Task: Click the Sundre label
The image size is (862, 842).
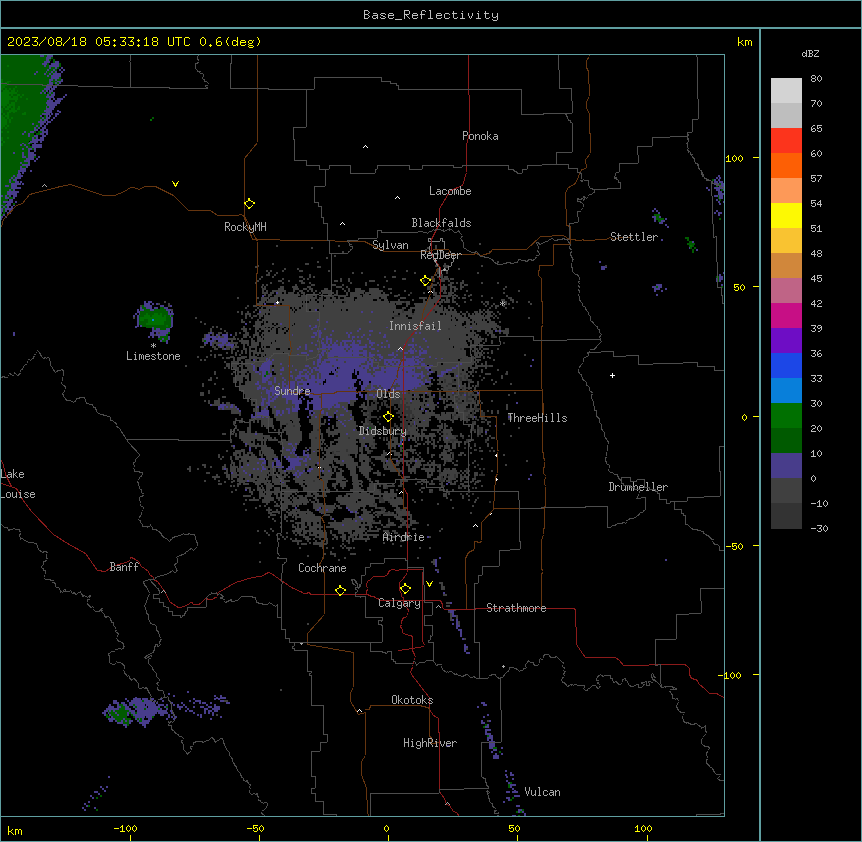Action: [x=292, y=391]
